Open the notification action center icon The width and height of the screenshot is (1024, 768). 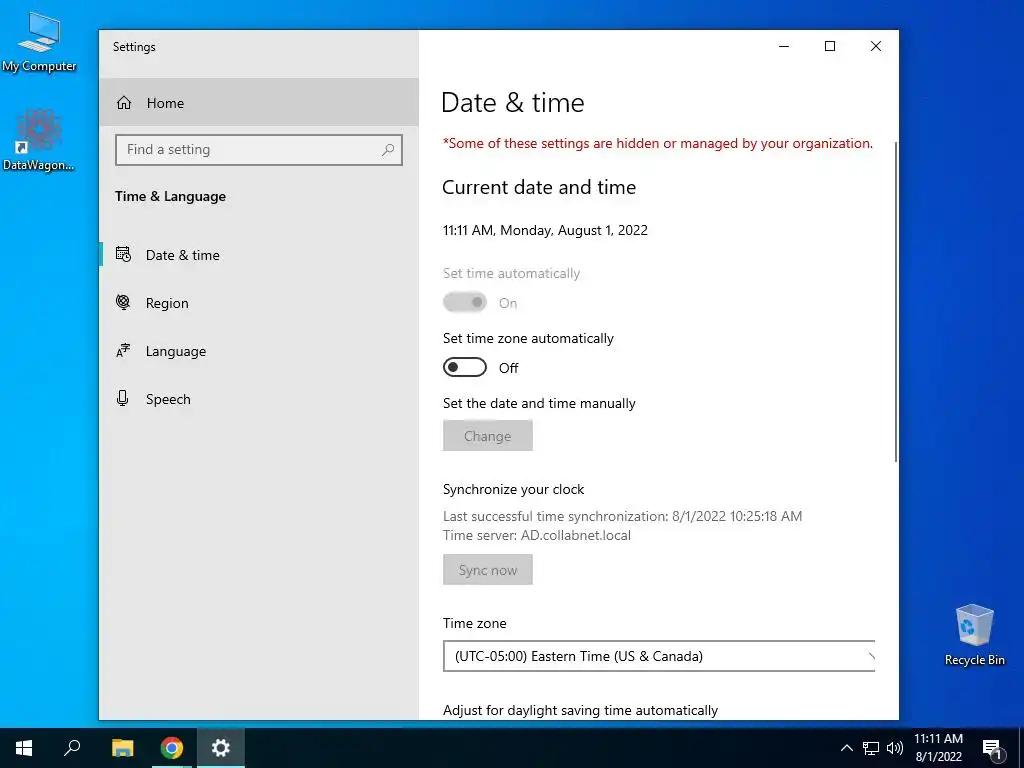click(992, 748)
